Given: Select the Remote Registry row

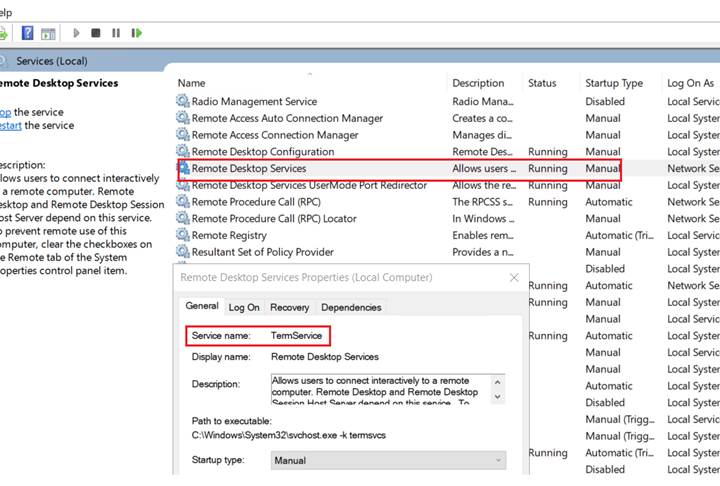Looking at the screenshot, I should coord(229,236).
